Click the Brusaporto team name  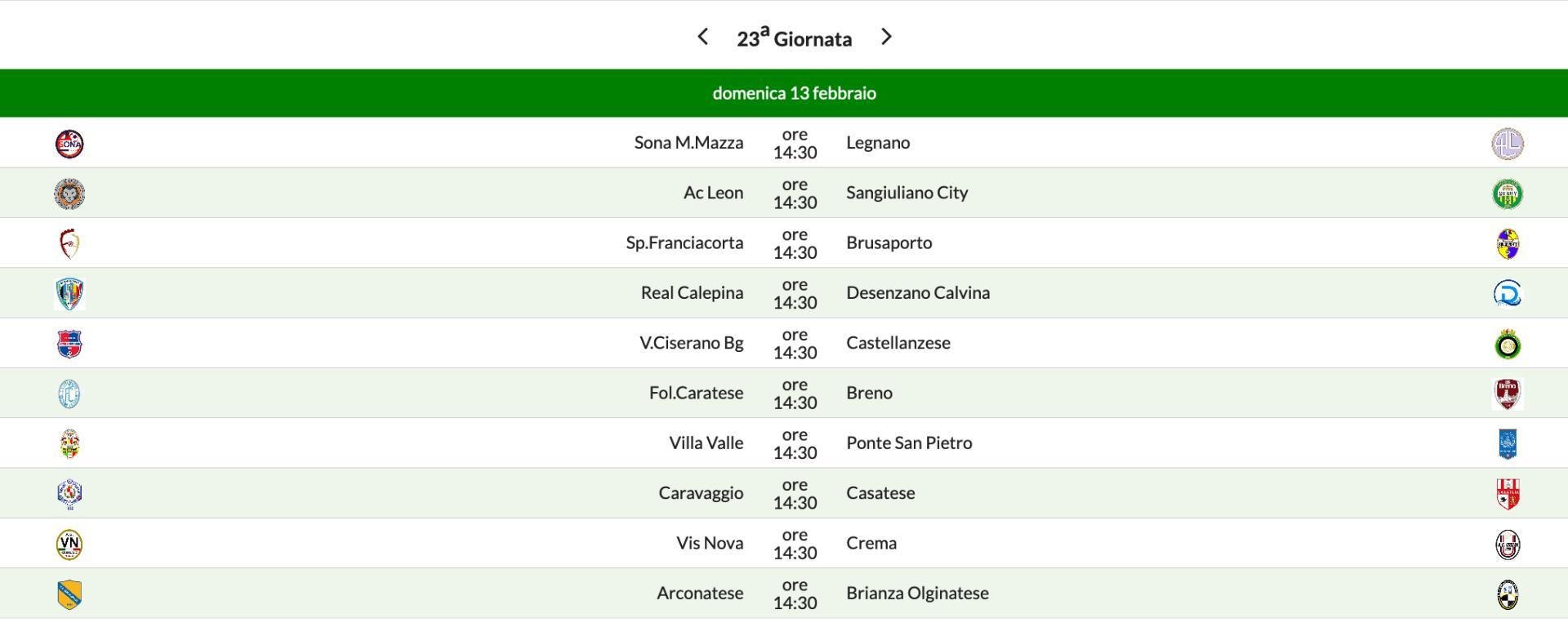[889, 243]
